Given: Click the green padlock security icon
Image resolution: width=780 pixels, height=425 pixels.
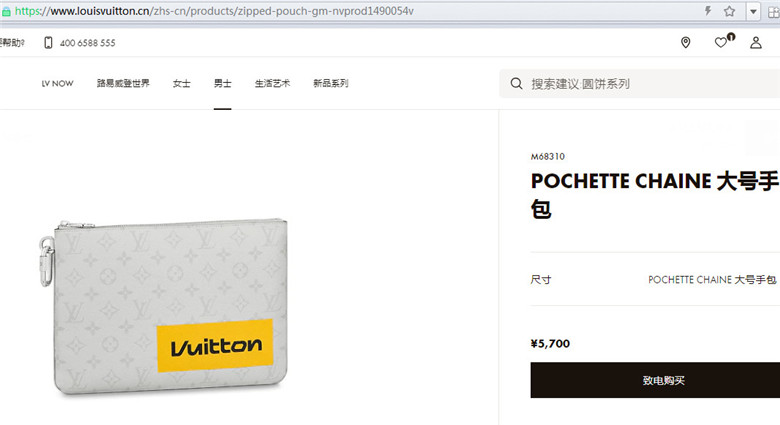Looking at the screenshot, I should coord(6,11).
